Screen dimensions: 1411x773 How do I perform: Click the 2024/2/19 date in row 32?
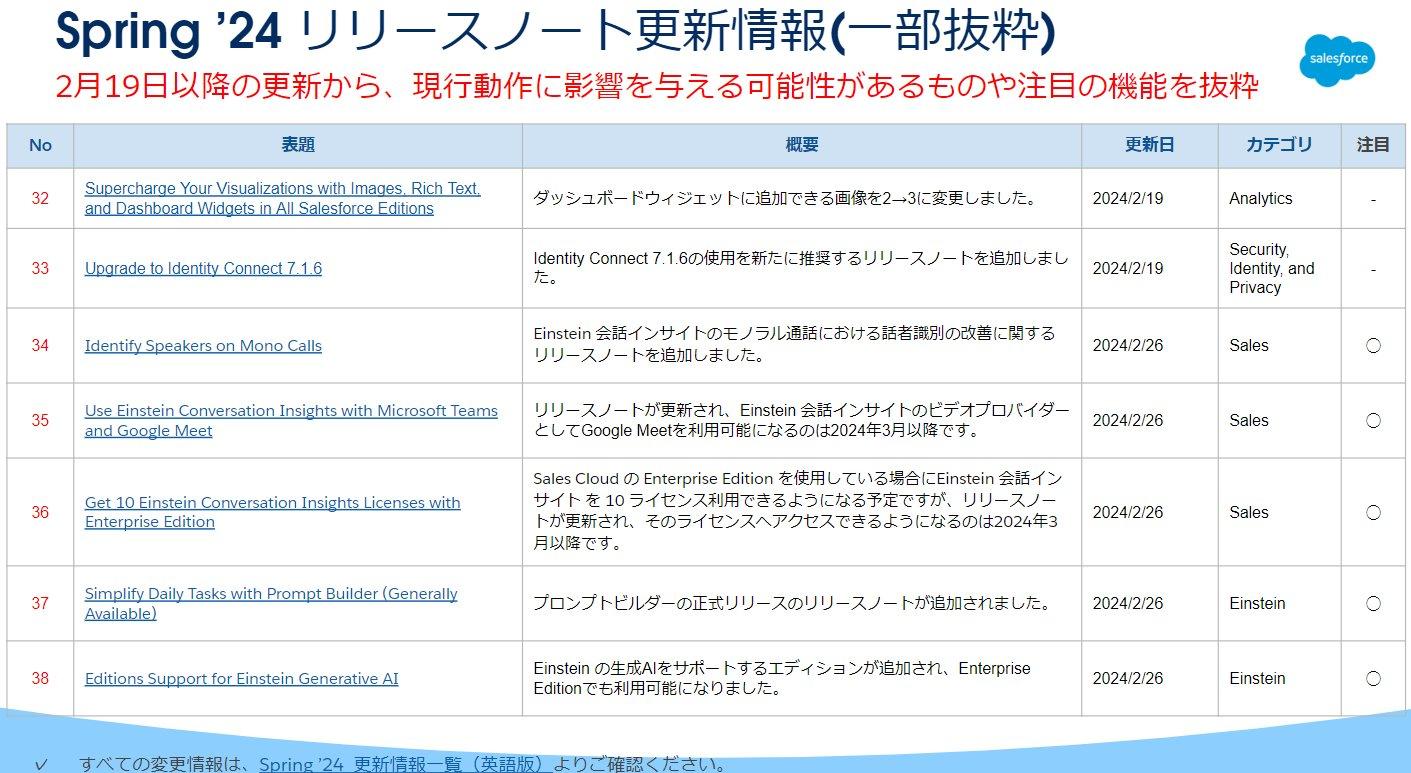coord(1128,198)
